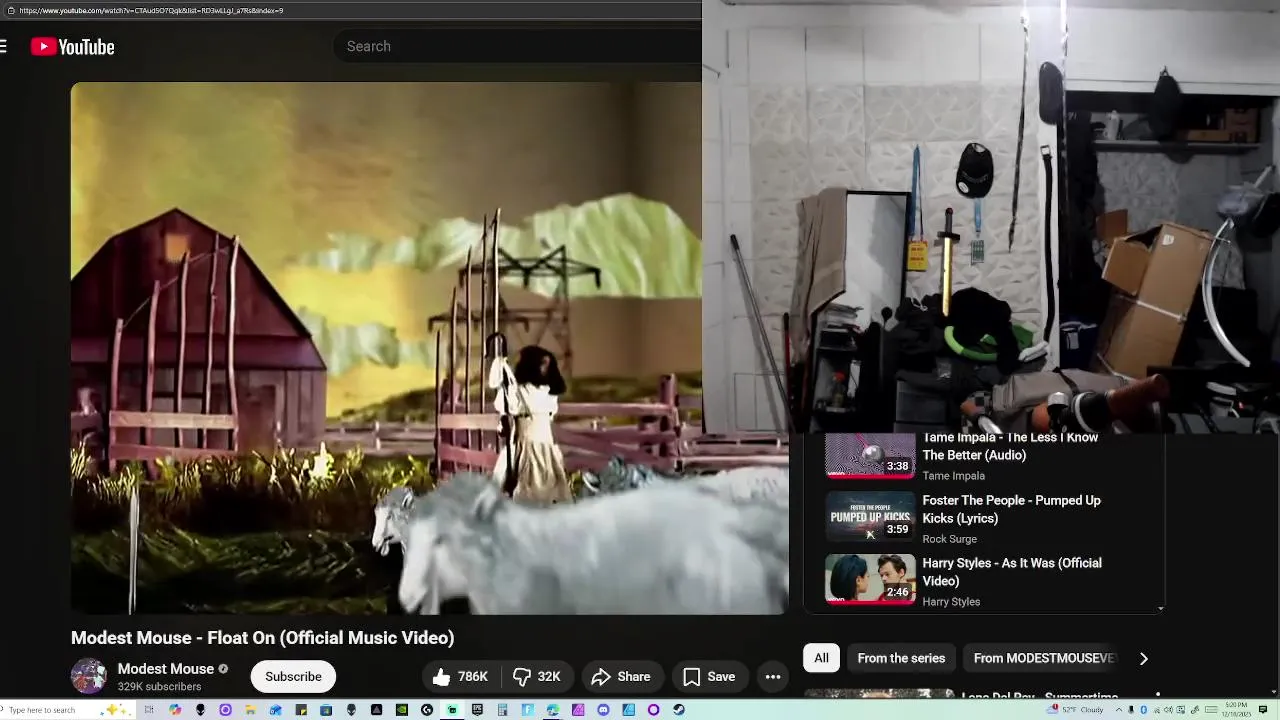This screenshot has width=1280, height=720.
Task: Open Task View in taskbar
Action: pyautogui.click(x=149, y=710)
